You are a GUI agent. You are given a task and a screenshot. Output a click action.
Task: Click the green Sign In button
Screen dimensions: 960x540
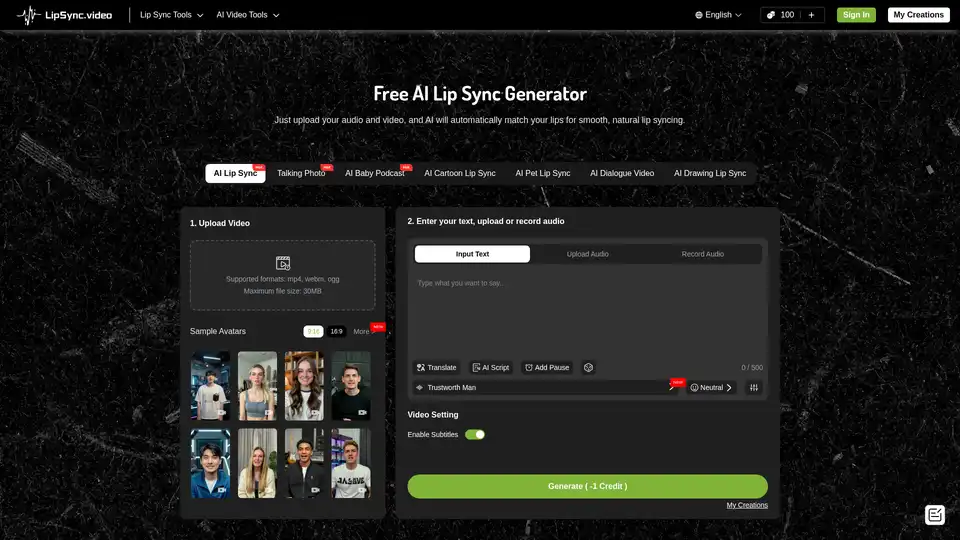tap(855, 15)
